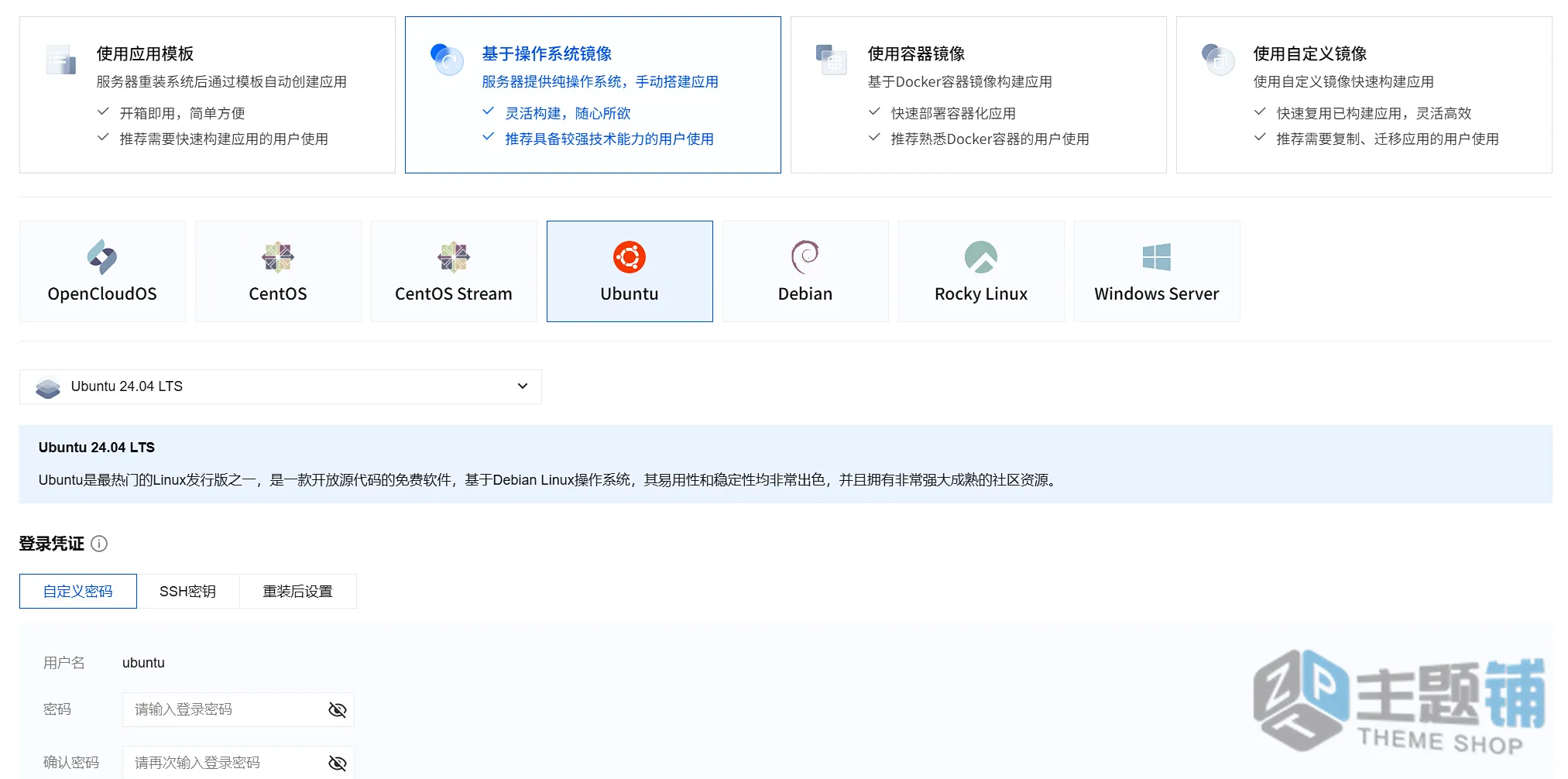Screen dimensions: 1568x779
Task: Click the info icon beside 登录凭证
Action: click(99, 544)
